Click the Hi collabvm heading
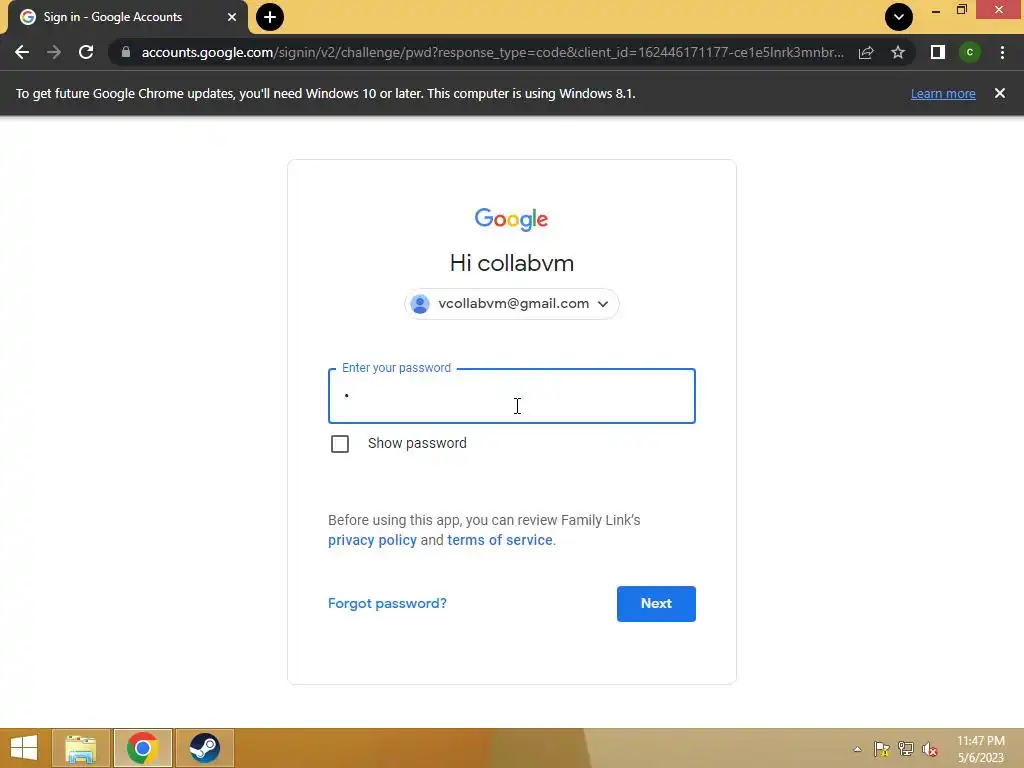 click(512, 263)
